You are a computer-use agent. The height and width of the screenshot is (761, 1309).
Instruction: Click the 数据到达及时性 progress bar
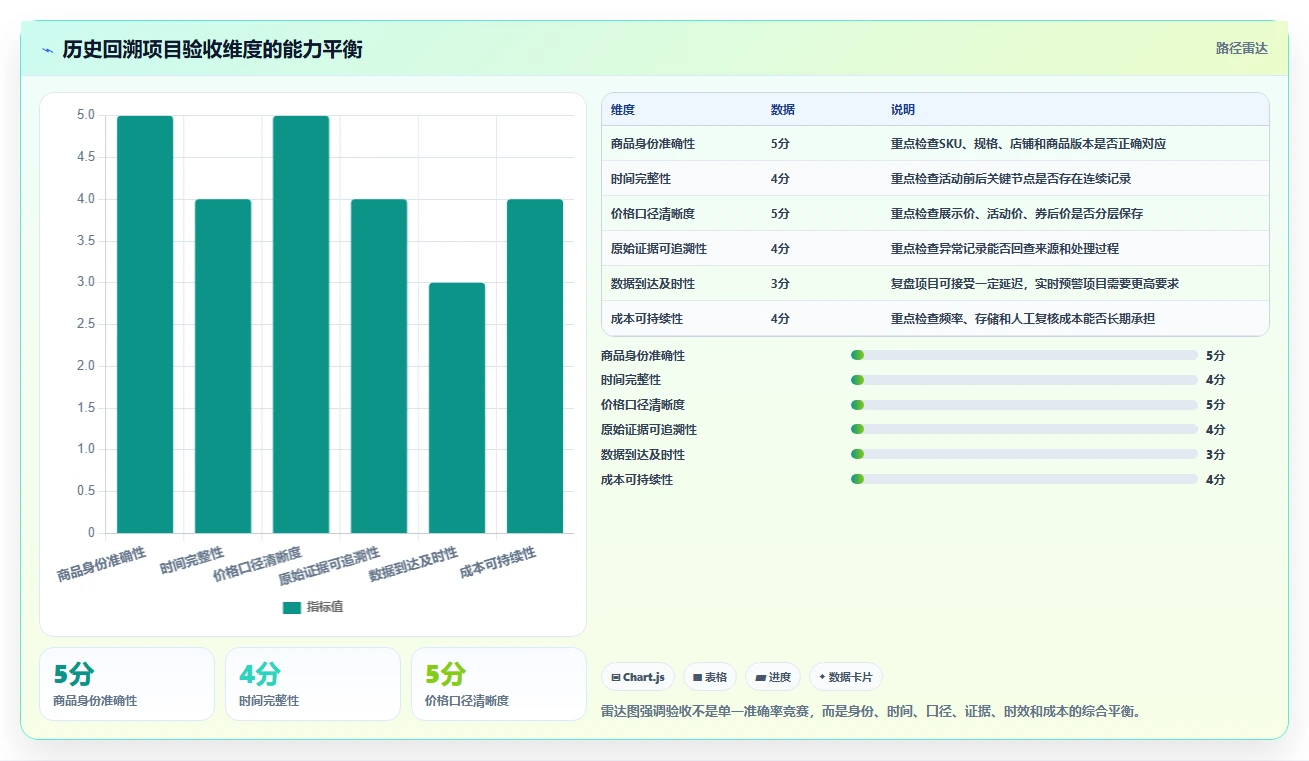[x=1024, y=455]
